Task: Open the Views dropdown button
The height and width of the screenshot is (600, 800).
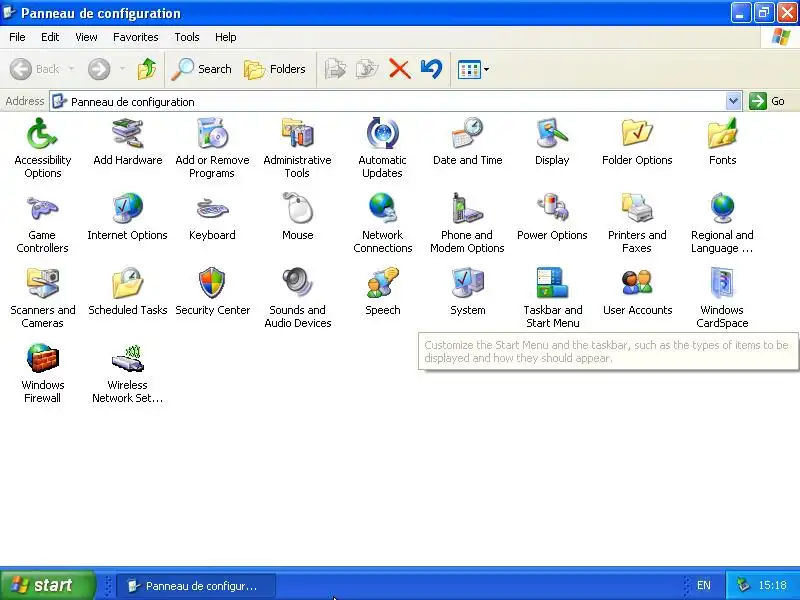Action: [x=473, y=69]
